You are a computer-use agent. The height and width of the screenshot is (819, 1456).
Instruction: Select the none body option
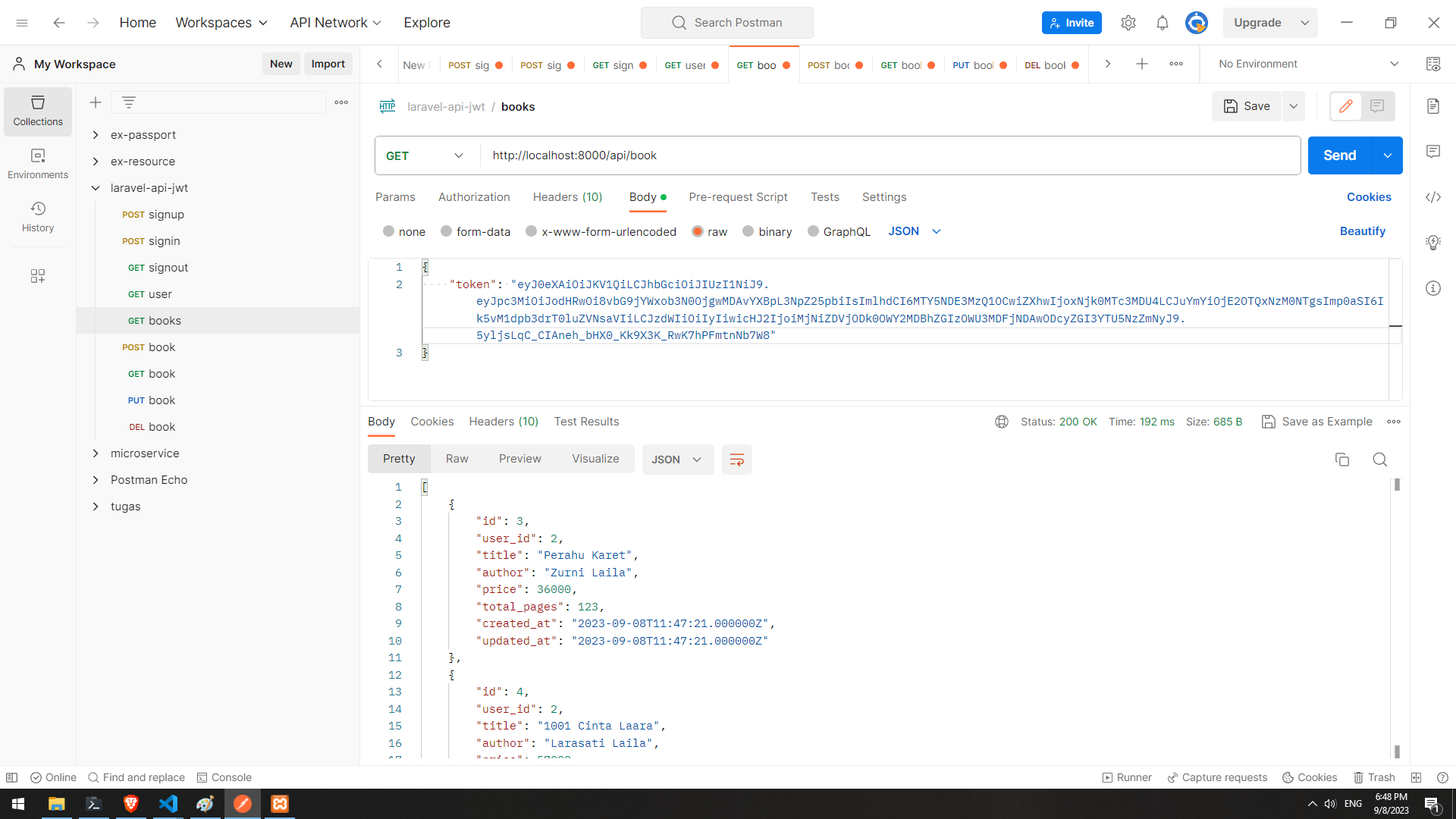point(389,231)
